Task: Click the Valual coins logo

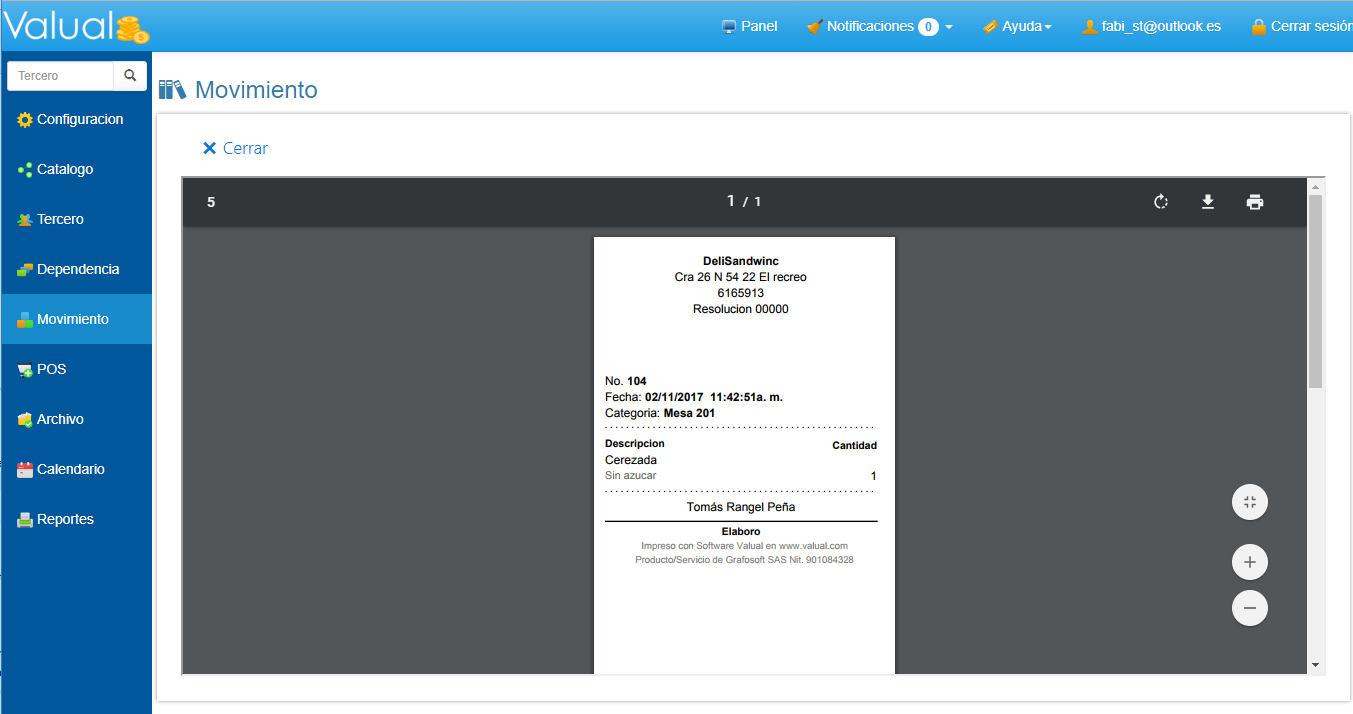Action: click(131, 29)
